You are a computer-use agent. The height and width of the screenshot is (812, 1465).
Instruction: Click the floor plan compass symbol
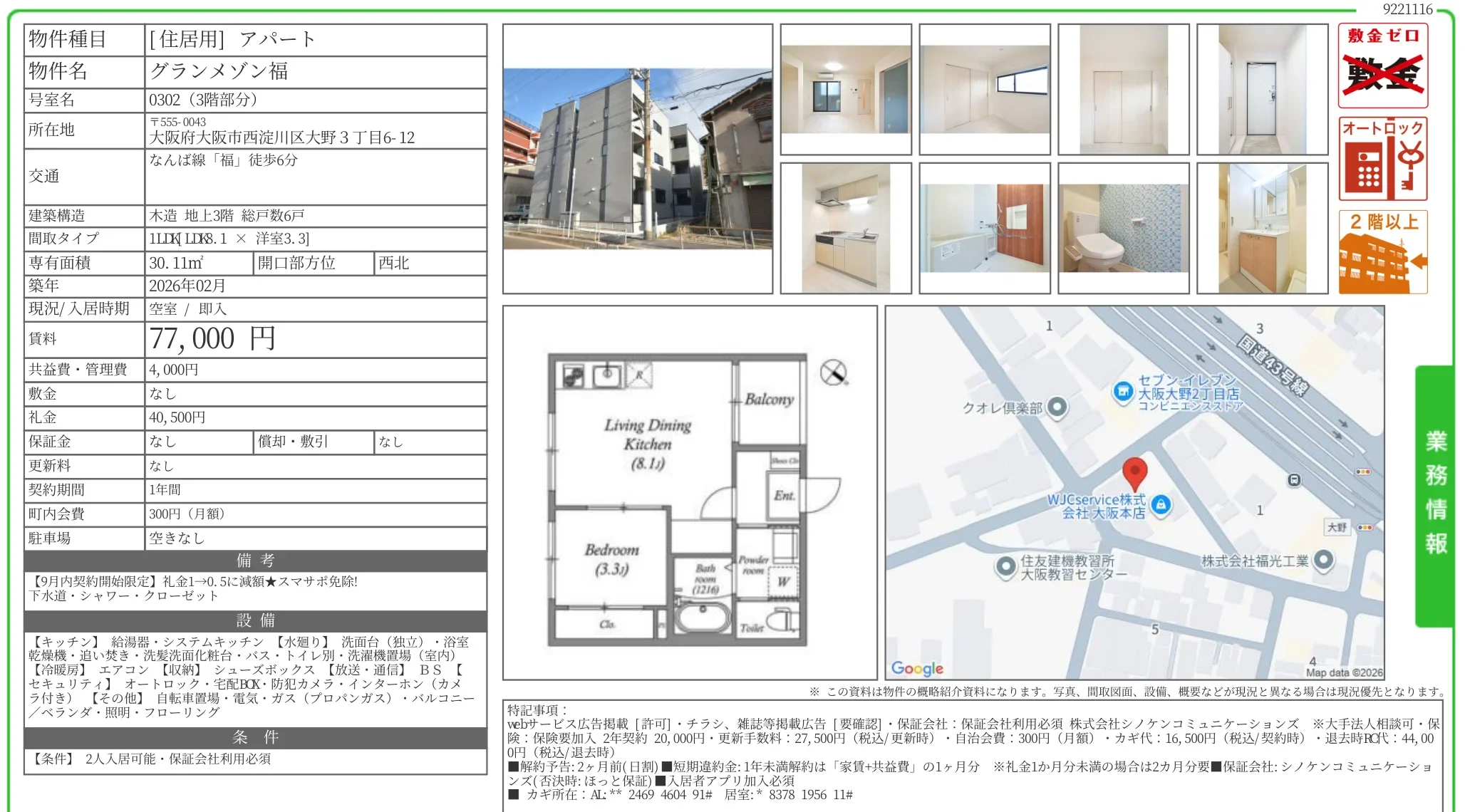(833, 373)
